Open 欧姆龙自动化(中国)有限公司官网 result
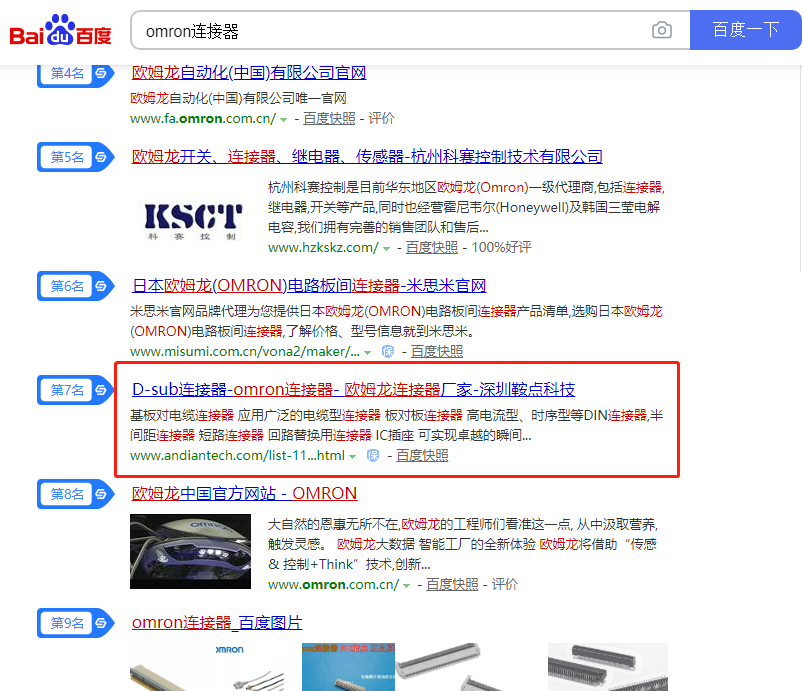The width and height of the screenshot is (803, 691). tap(249, 73)
